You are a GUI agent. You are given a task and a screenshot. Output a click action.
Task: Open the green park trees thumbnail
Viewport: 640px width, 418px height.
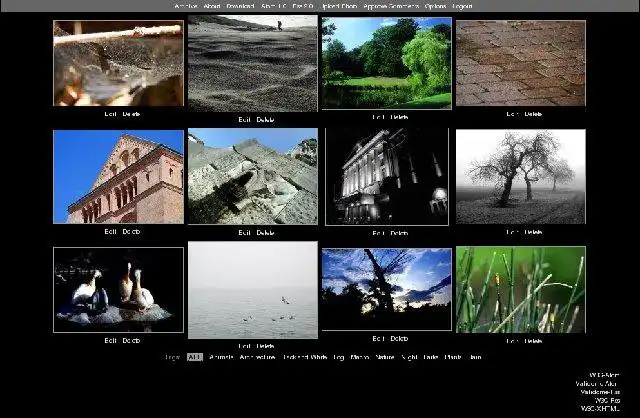coord(387,63)
